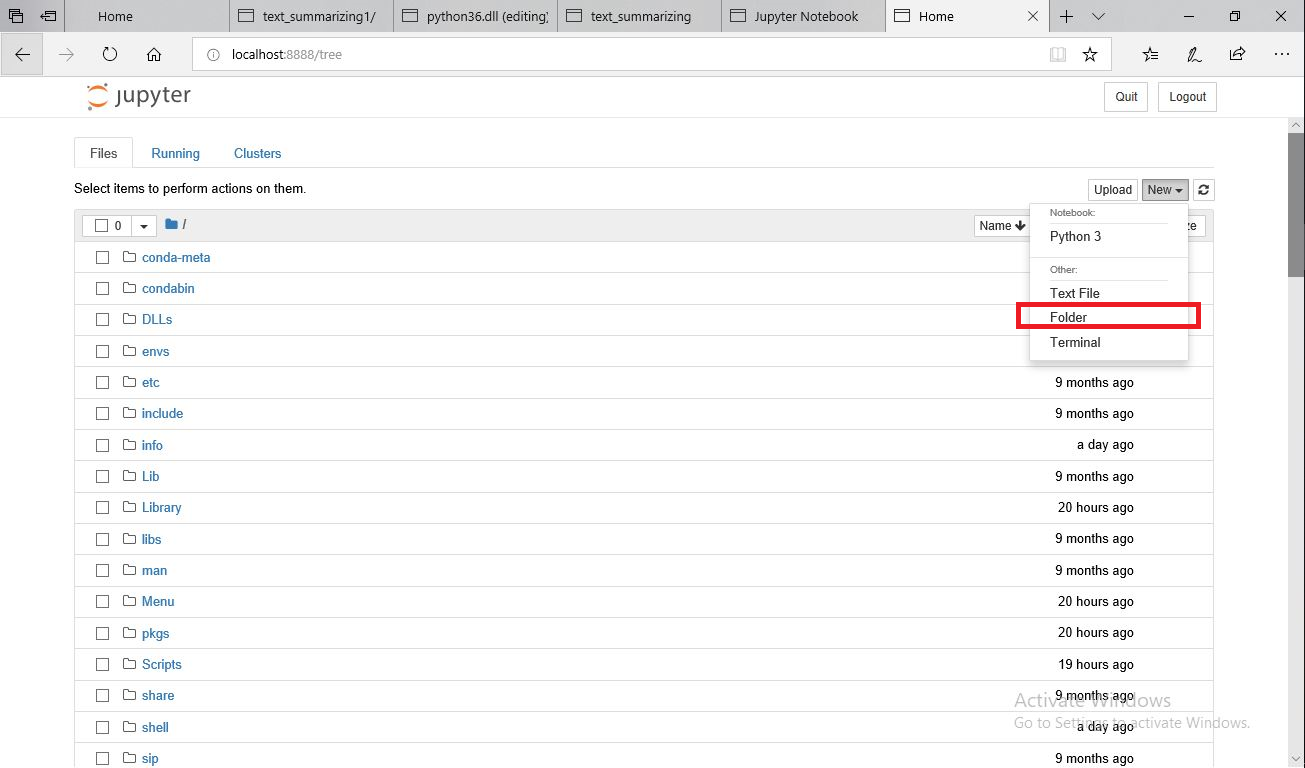The width and height of the screenshot is (1305, 768).
Task: Switch to the Running tab
Action: [175, 153]
